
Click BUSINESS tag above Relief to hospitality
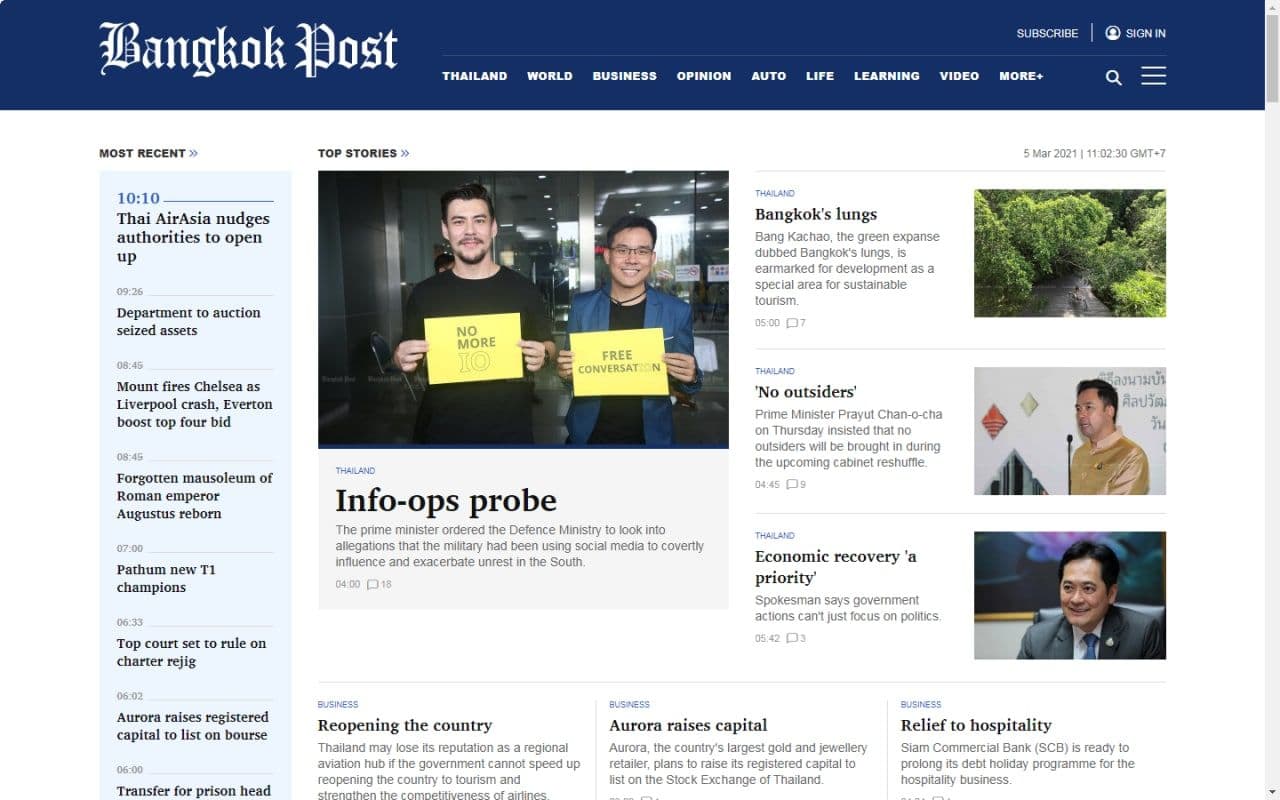pos(921,704)
